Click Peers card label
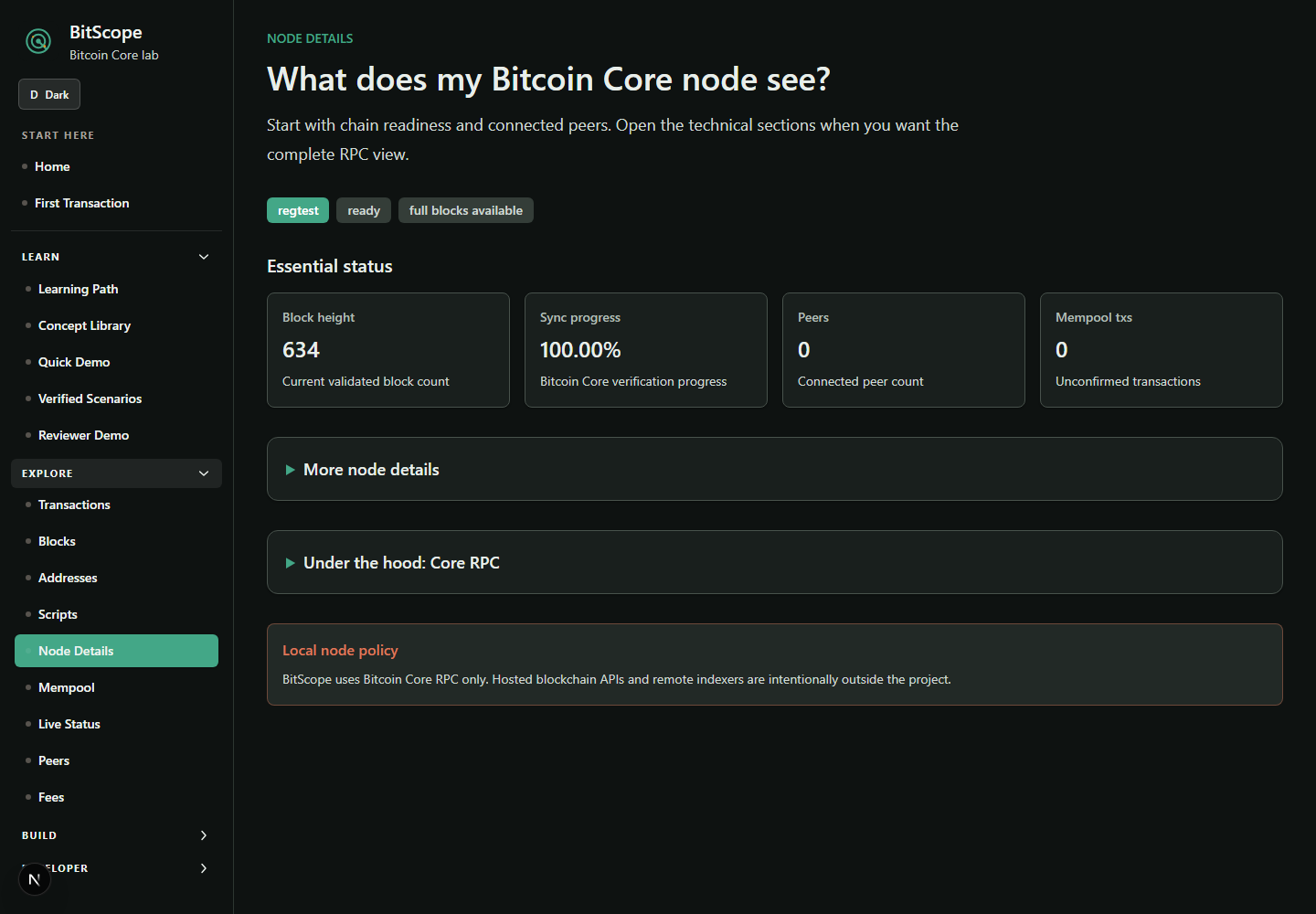The height and width of the screenshot is (914, 1316). point(813,317)
